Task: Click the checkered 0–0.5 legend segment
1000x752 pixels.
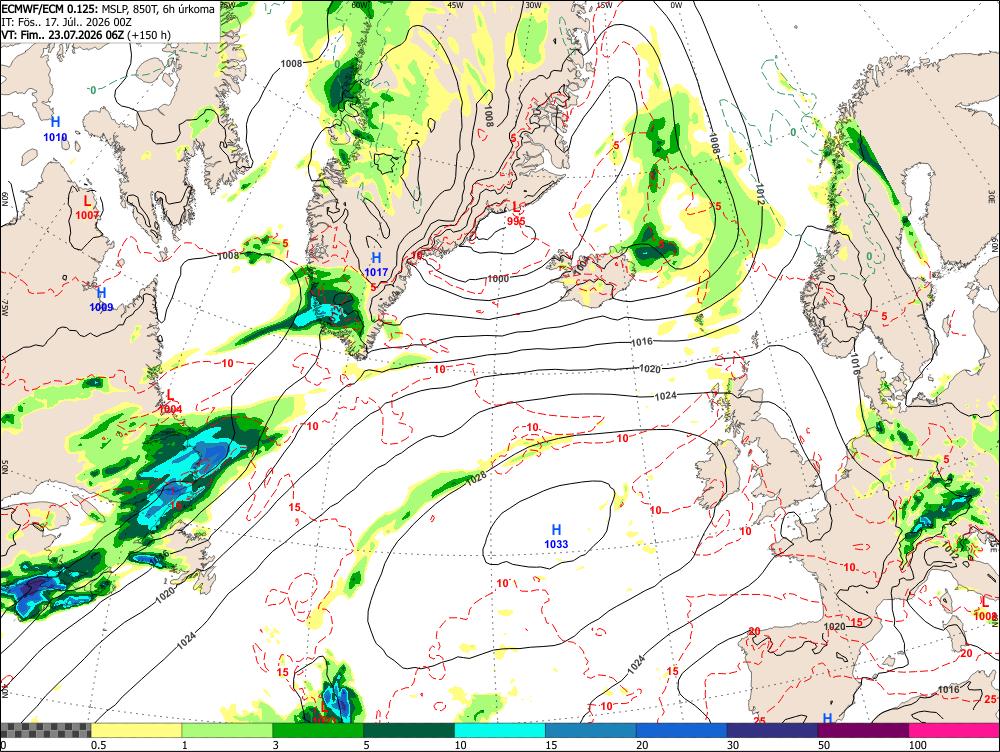Action: pyautogui.click(x=45, y=730)
